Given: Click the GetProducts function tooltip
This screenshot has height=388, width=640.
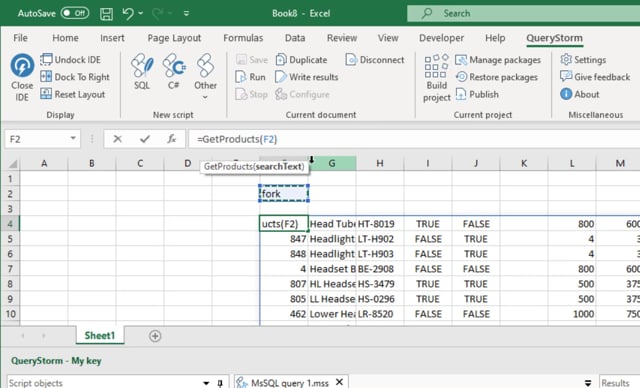Looking at the screenshot, I should click(x=254, y=166).
